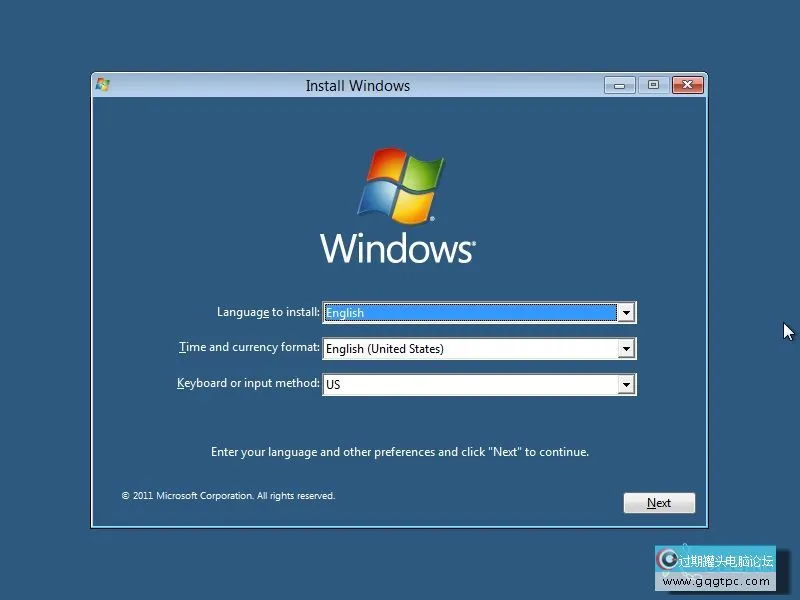Minimize the Install Windows window
800x600 pixels.
point(620,86)
